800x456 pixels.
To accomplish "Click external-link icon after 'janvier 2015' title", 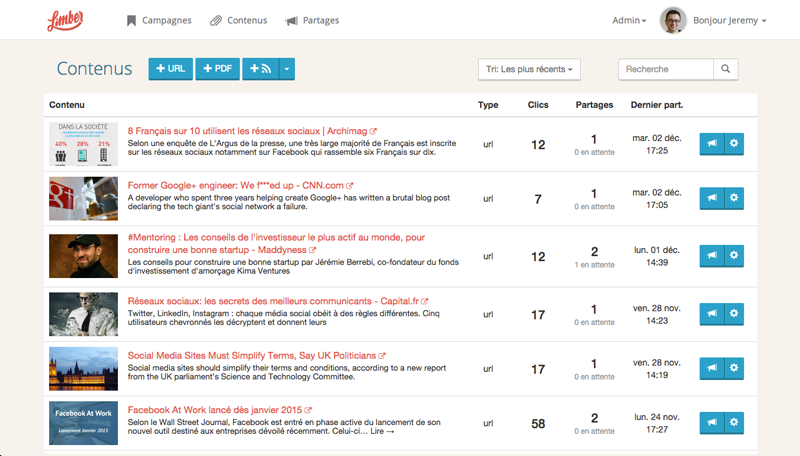I will (x=308, y=410).
